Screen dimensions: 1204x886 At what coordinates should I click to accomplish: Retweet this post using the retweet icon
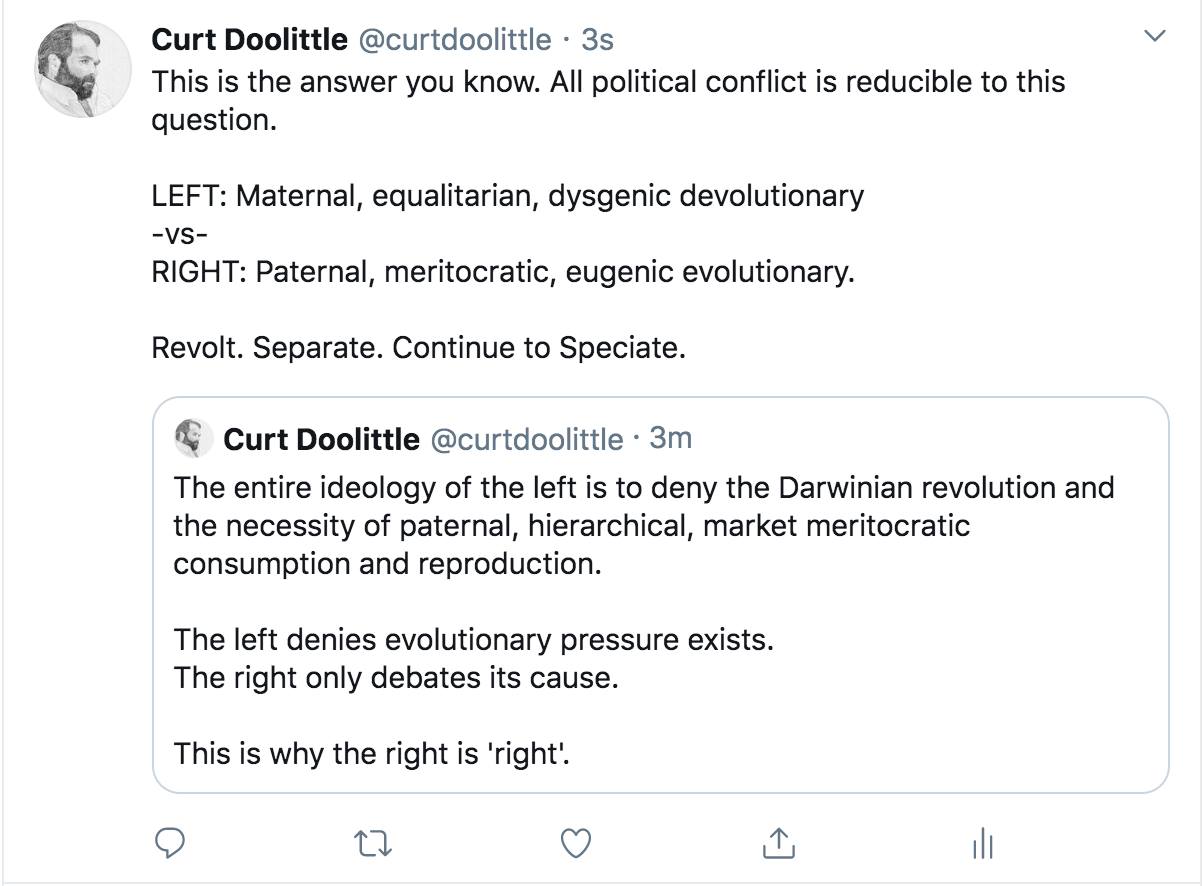tap(374, 844)
